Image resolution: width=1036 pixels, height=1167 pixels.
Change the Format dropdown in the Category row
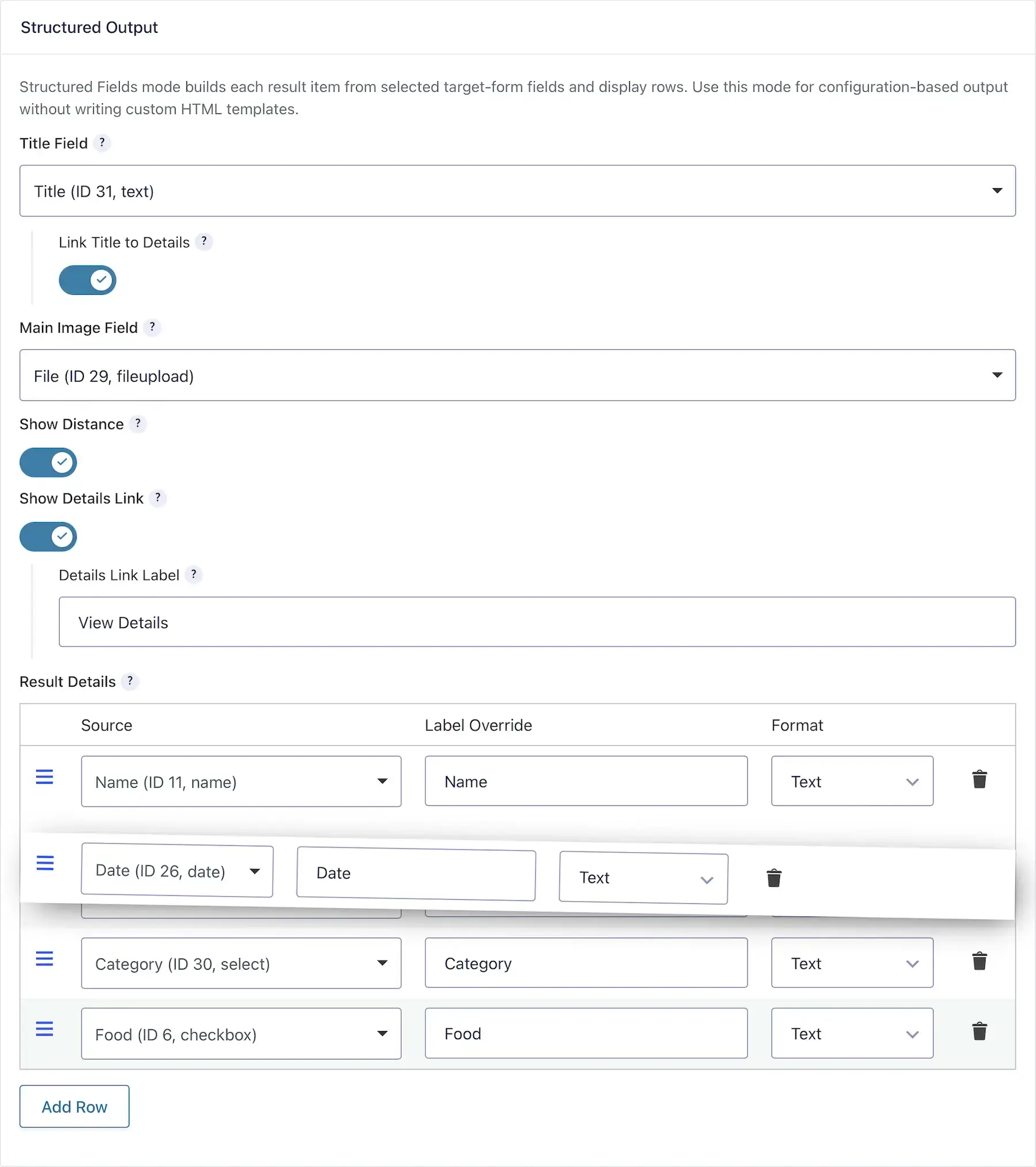852,963
